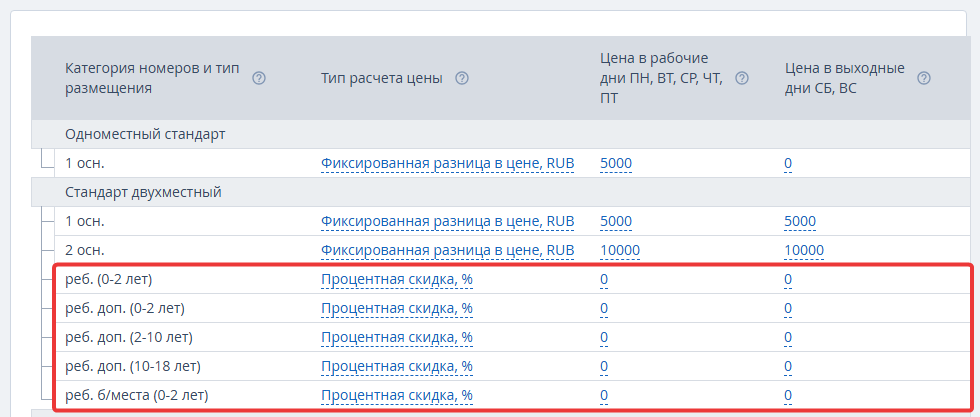Viewport: 980px width, 417px height.
Task: Change discount type for реб. (0-2 лет)
Action: tap(397, 279)
